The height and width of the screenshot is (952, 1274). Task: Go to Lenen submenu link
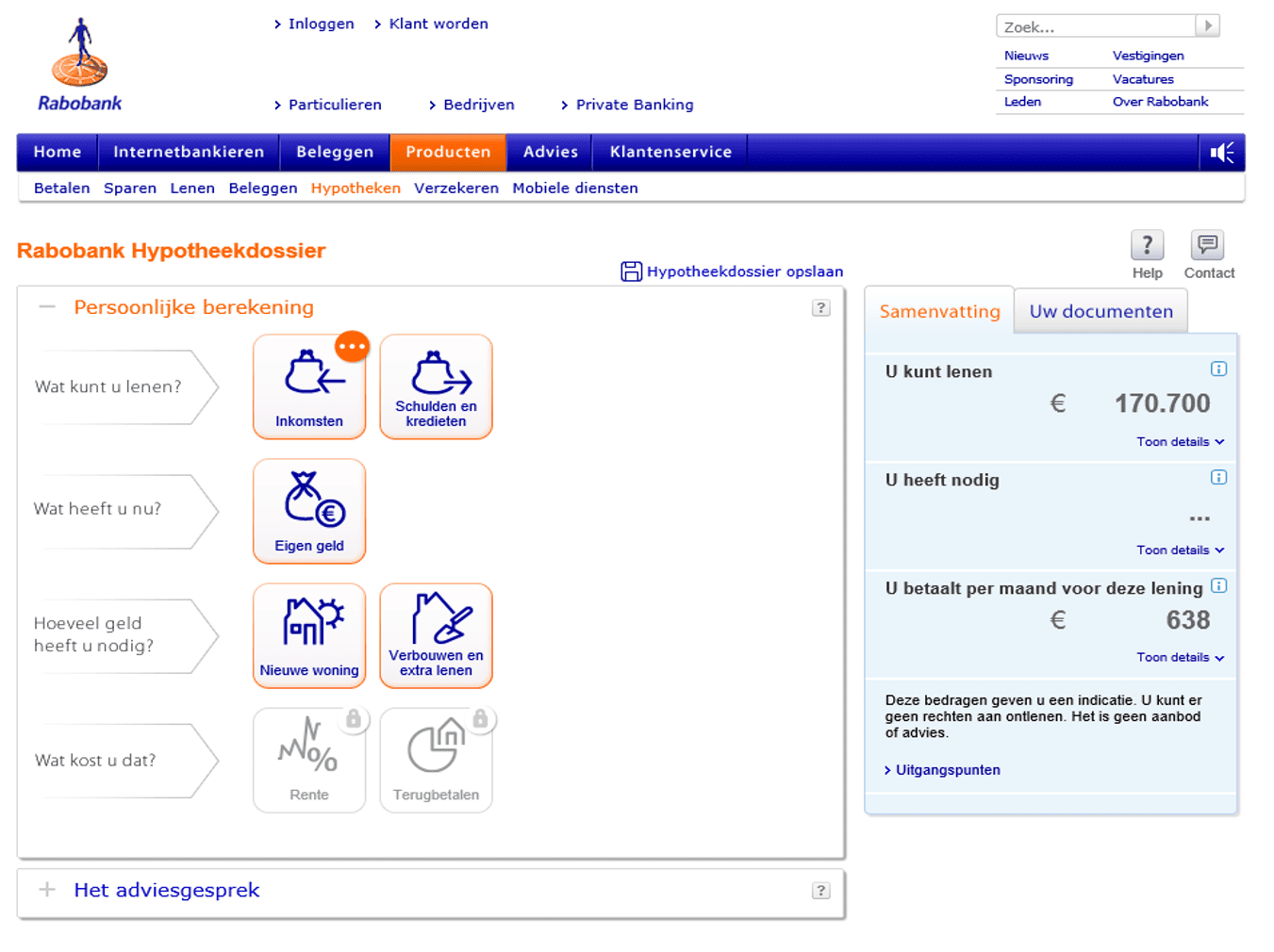[x=192, y=188]
